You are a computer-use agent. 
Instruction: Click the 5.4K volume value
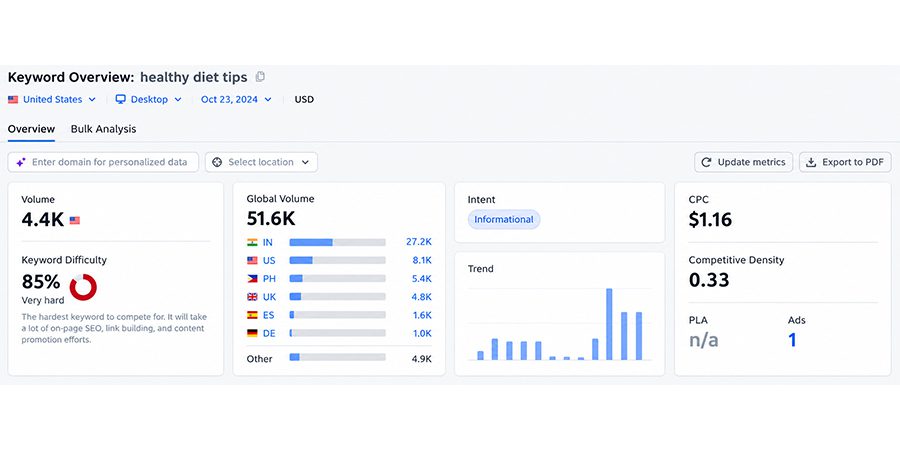[422, 279]
